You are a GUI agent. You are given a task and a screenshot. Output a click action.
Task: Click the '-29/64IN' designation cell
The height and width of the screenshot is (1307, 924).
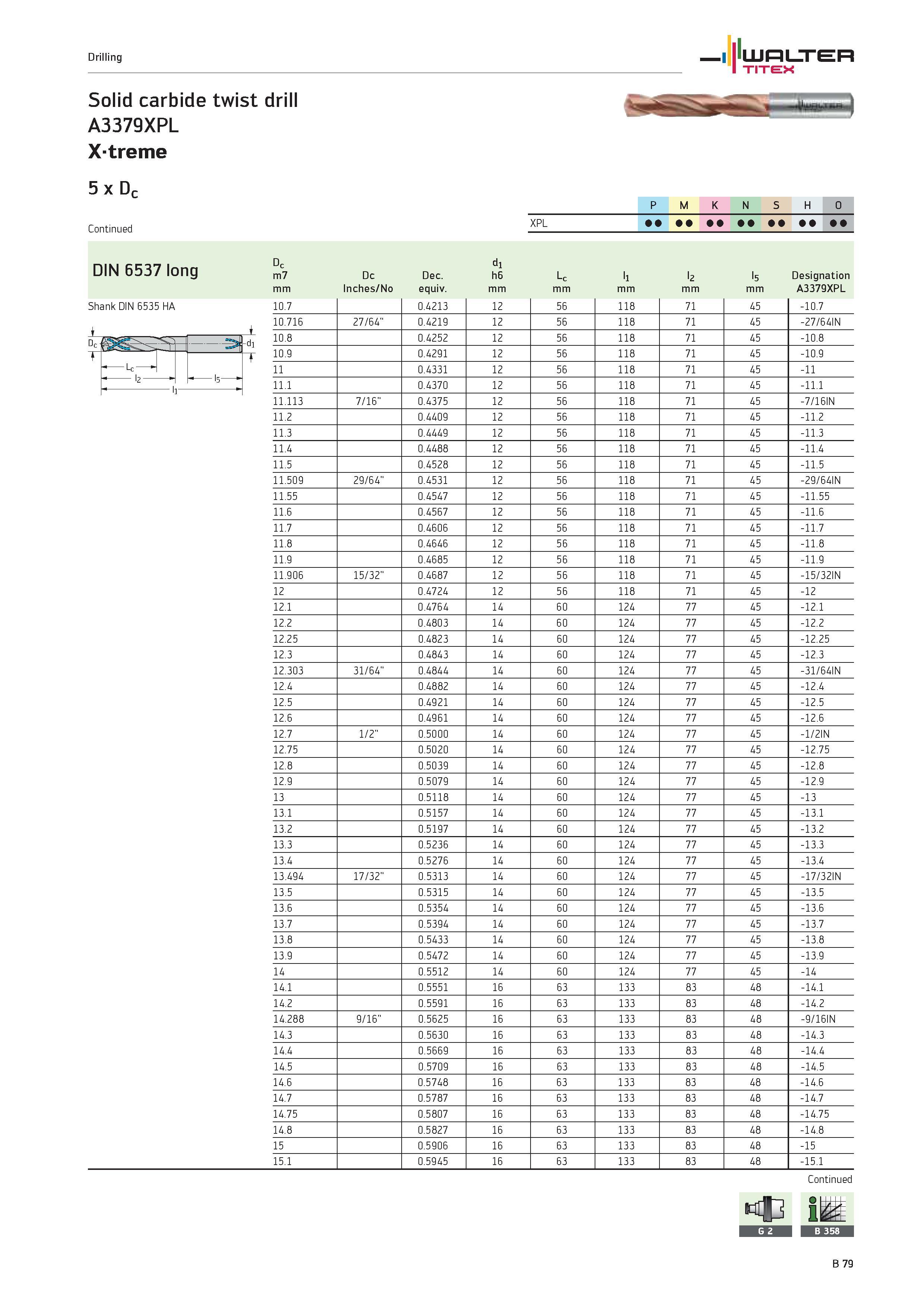point(820,481)
